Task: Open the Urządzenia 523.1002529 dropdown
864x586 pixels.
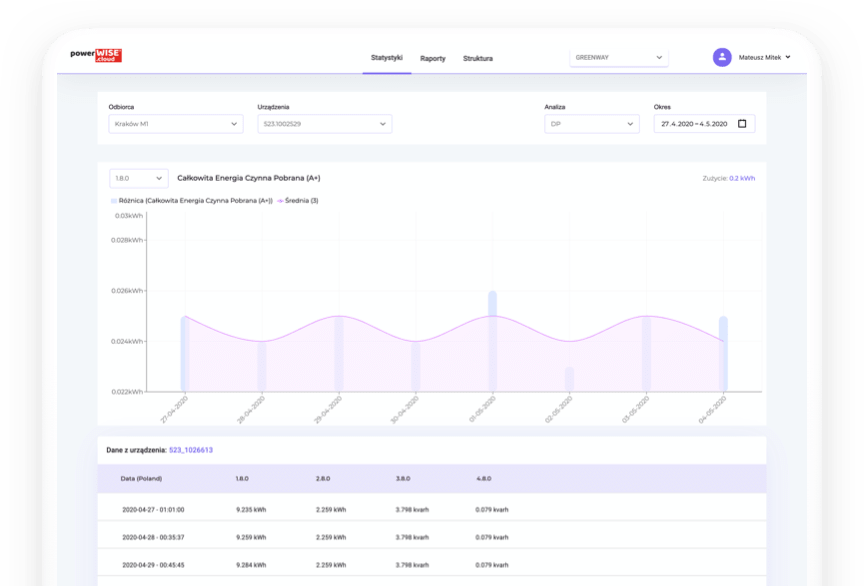Action: (x=325, y=124)
